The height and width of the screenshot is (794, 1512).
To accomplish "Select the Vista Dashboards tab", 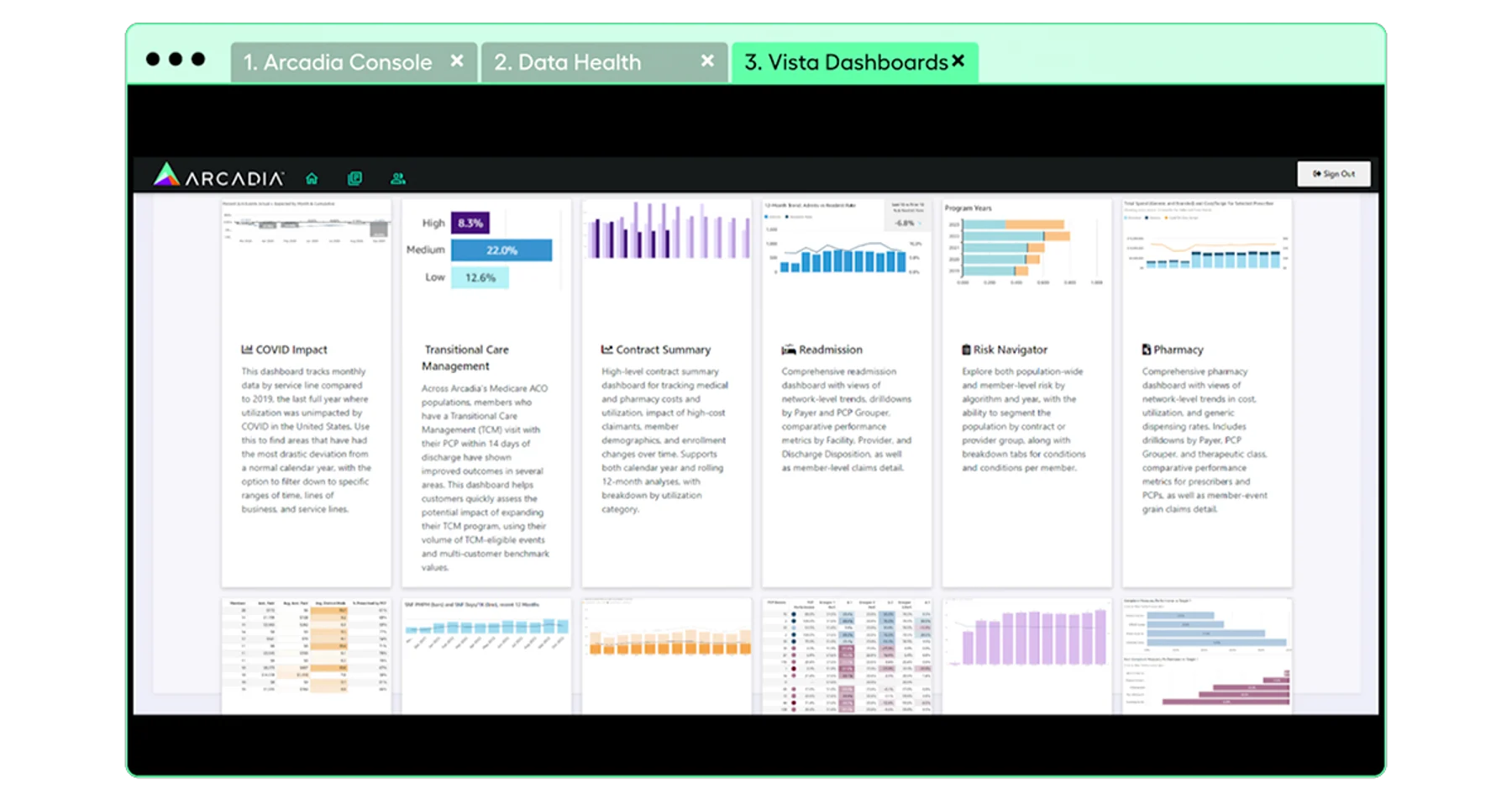I will [x=845, y=63].
